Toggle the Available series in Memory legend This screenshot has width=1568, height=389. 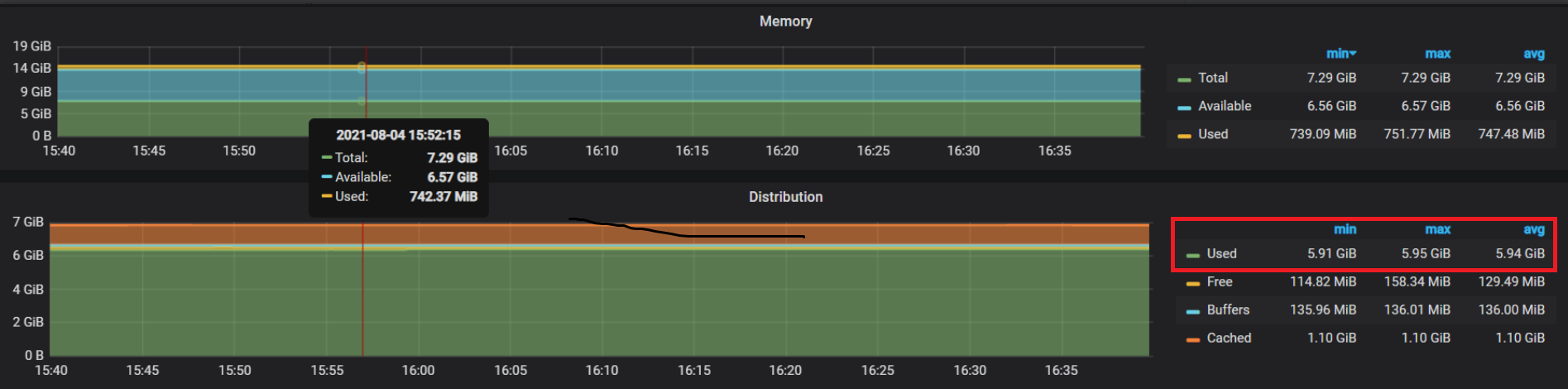[x=1224, y=106]
